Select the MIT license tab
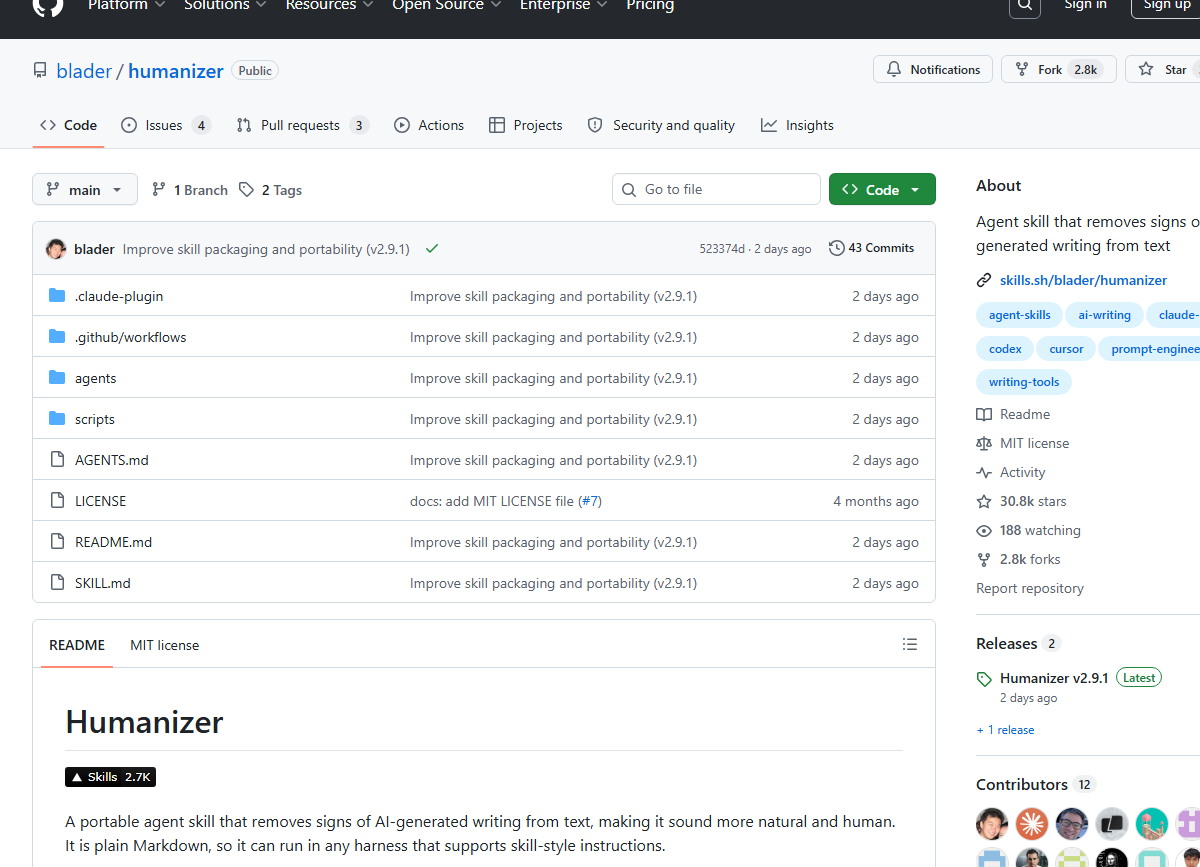Image resolution: width=1200 pixels, height=867 pixels. click(x=164, y=645)
